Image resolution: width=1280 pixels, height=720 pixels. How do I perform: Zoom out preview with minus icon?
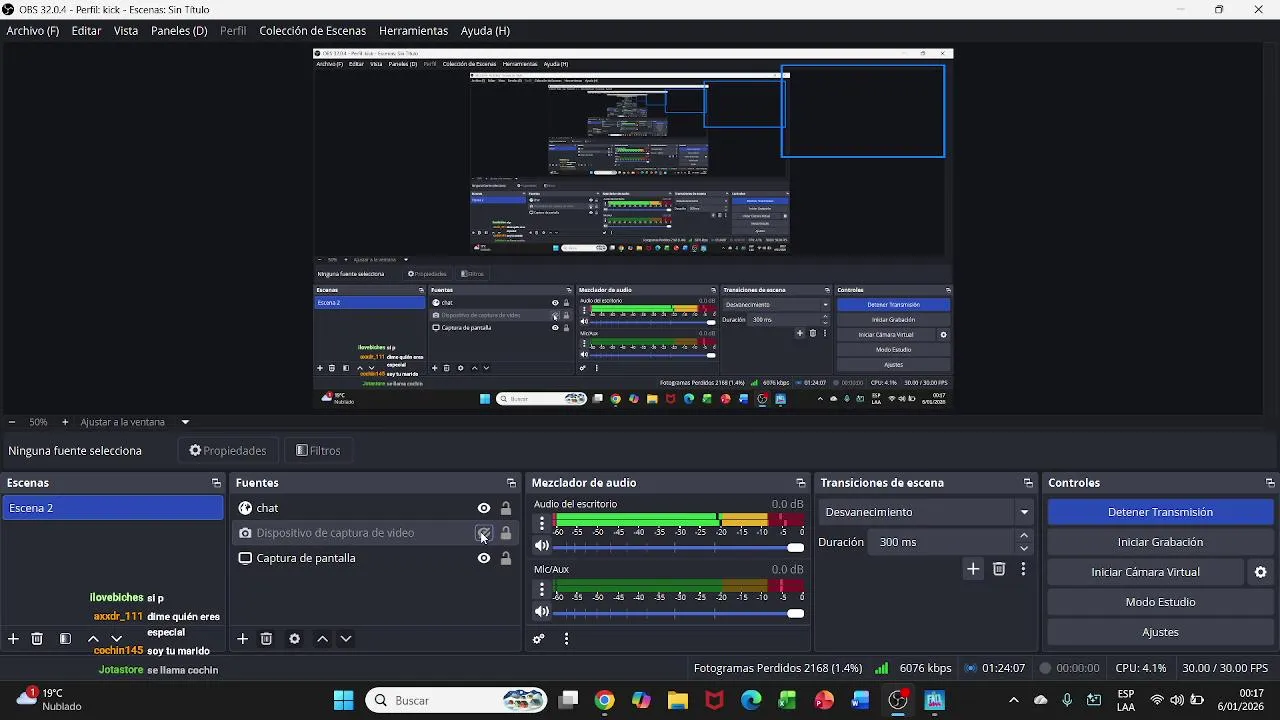click(x=11, y=422)
